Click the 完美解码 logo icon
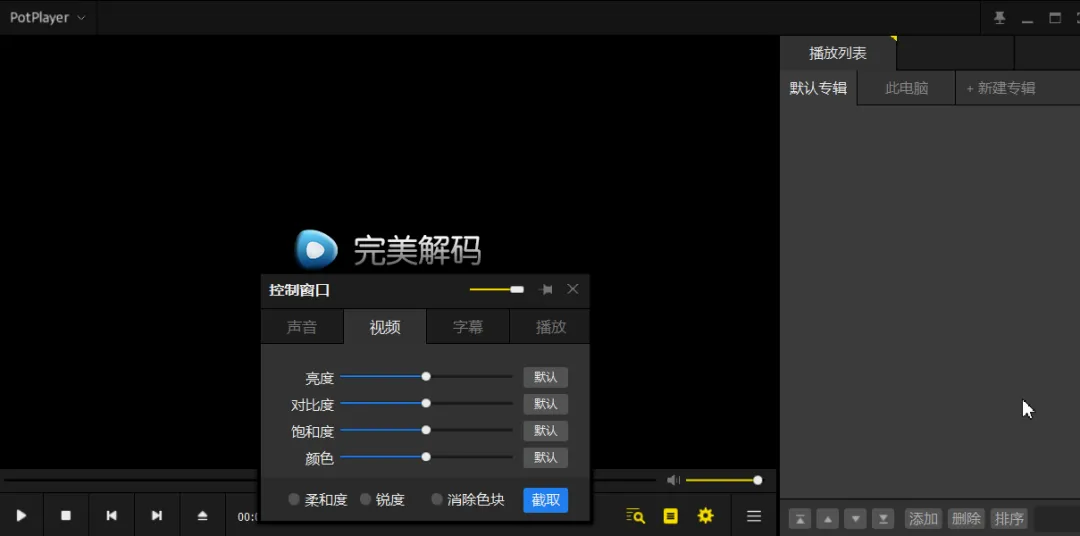This screenshot has width=1080, height=536. point(316,249)
